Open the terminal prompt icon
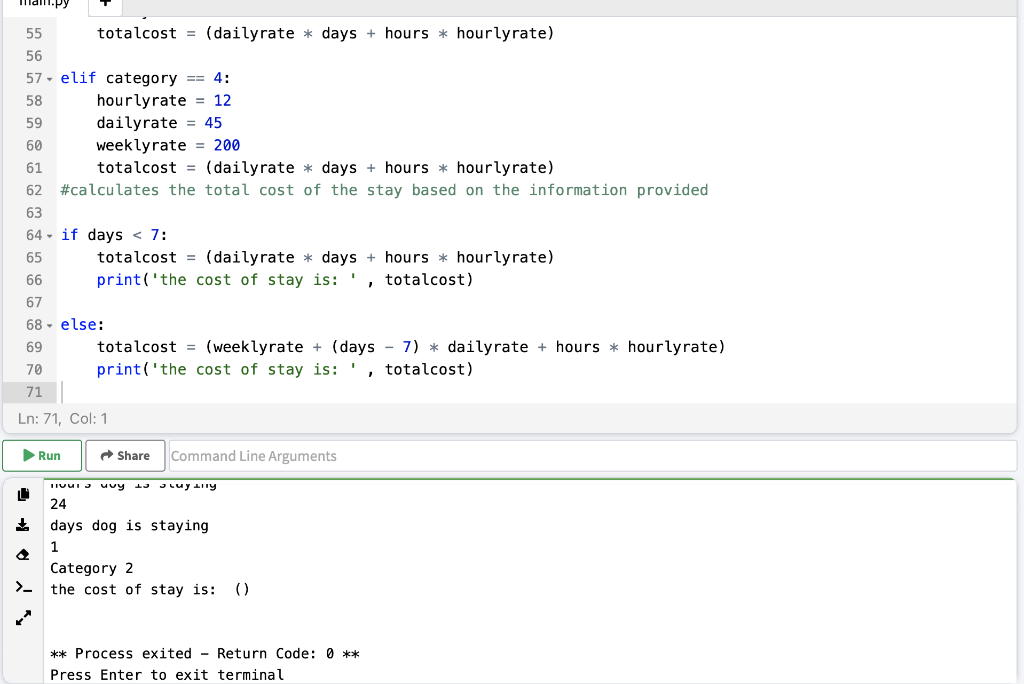The image size is (1024, 684). coord(23,585)
